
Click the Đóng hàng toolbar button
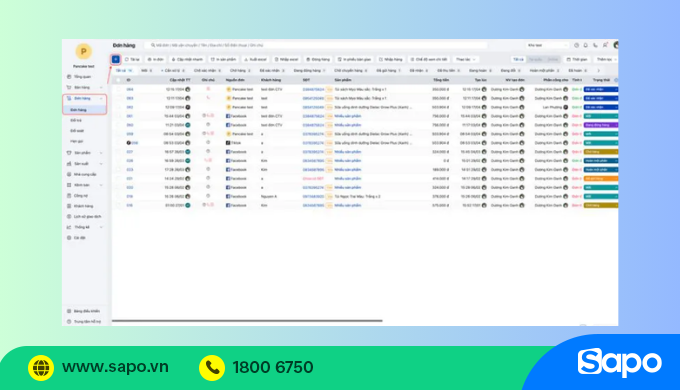[x=318, y=59]
